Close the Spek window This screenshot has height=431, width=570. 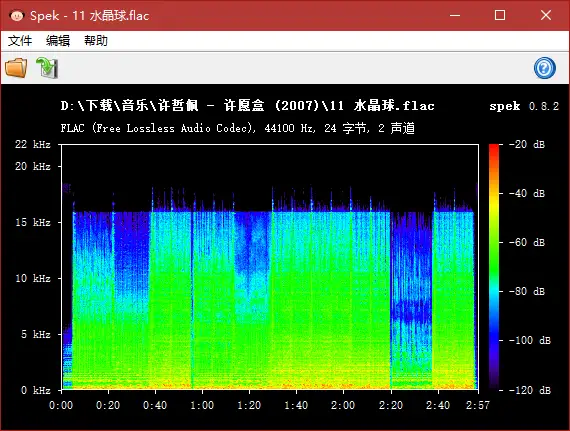click(546, 15)
